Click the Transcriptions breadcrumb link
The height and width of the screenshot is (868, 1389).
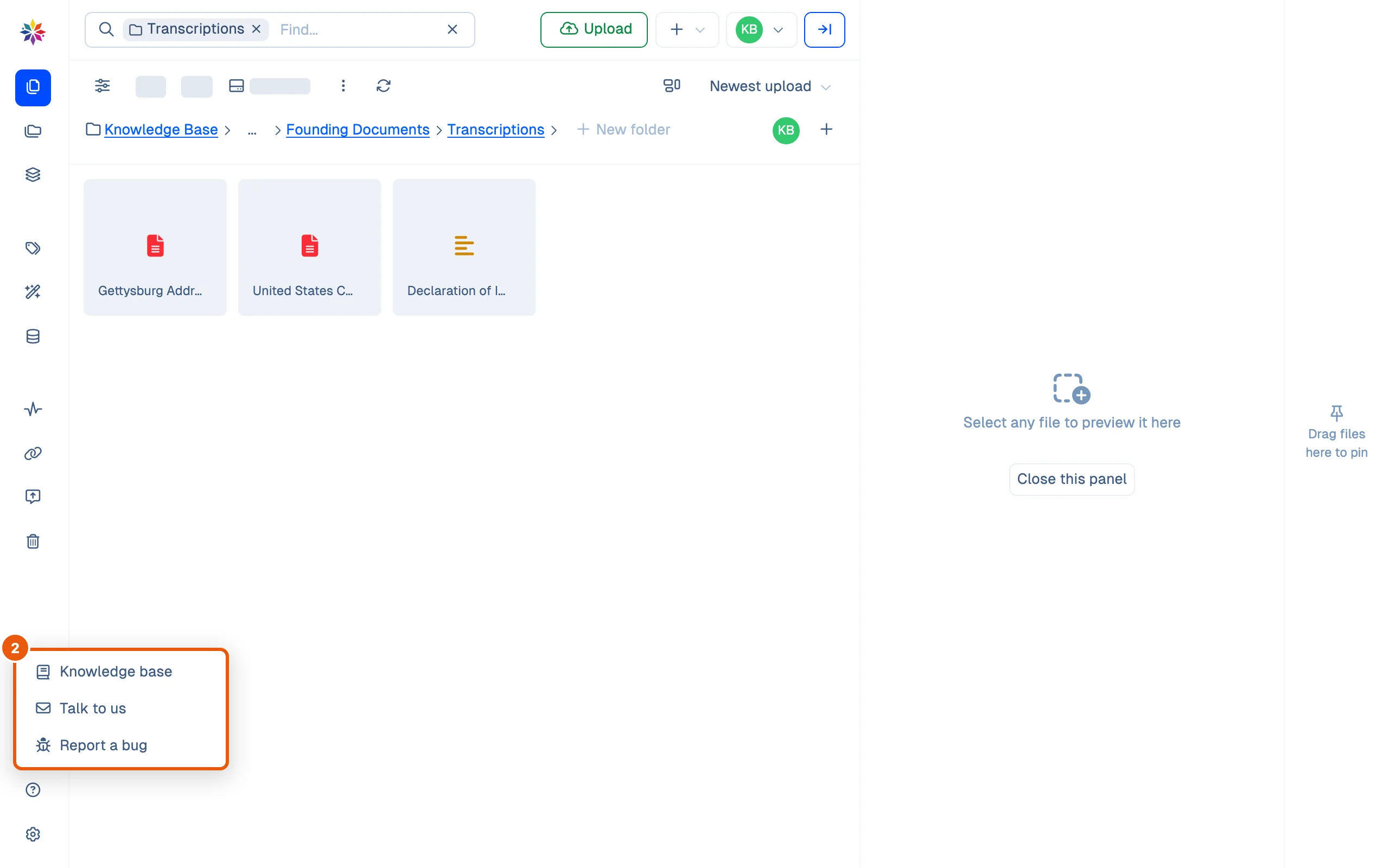coord(495,130)
